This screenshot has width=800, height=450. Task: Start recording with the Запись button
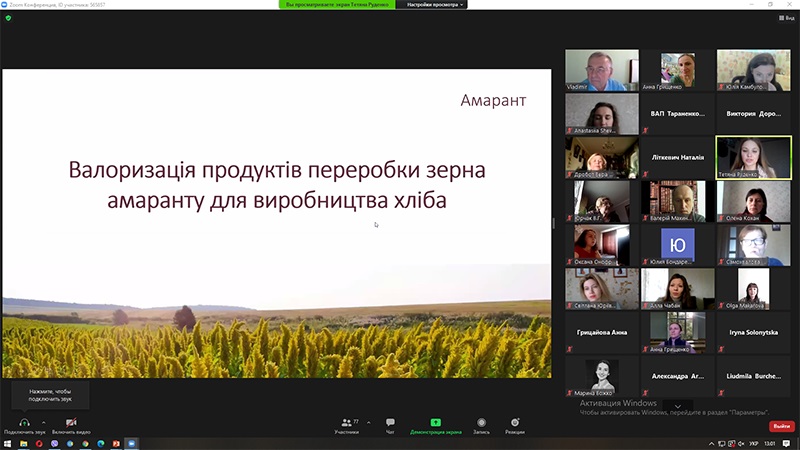pos(481,426)
